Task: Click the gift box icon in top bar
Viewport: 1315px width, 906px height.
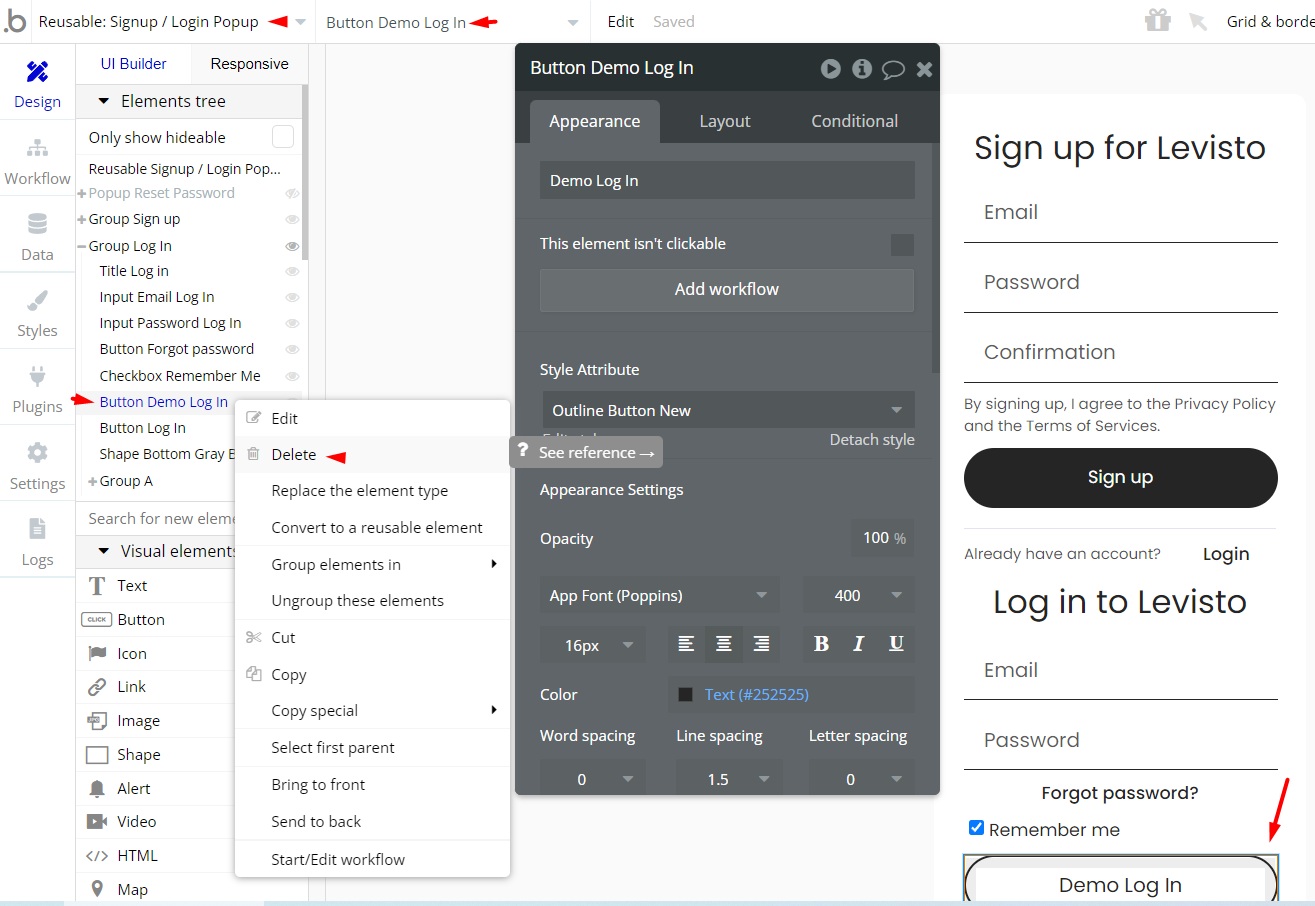Action: click(x=1158, y=21)
